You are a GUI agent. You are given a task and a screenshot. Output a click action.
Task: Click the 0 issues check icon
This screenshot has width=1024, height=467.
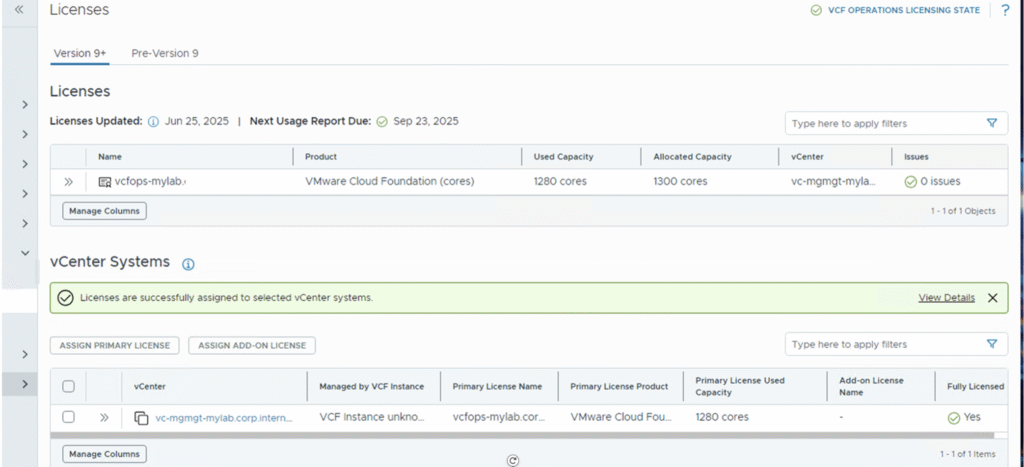pyautogui.click(x=910, y=182)
